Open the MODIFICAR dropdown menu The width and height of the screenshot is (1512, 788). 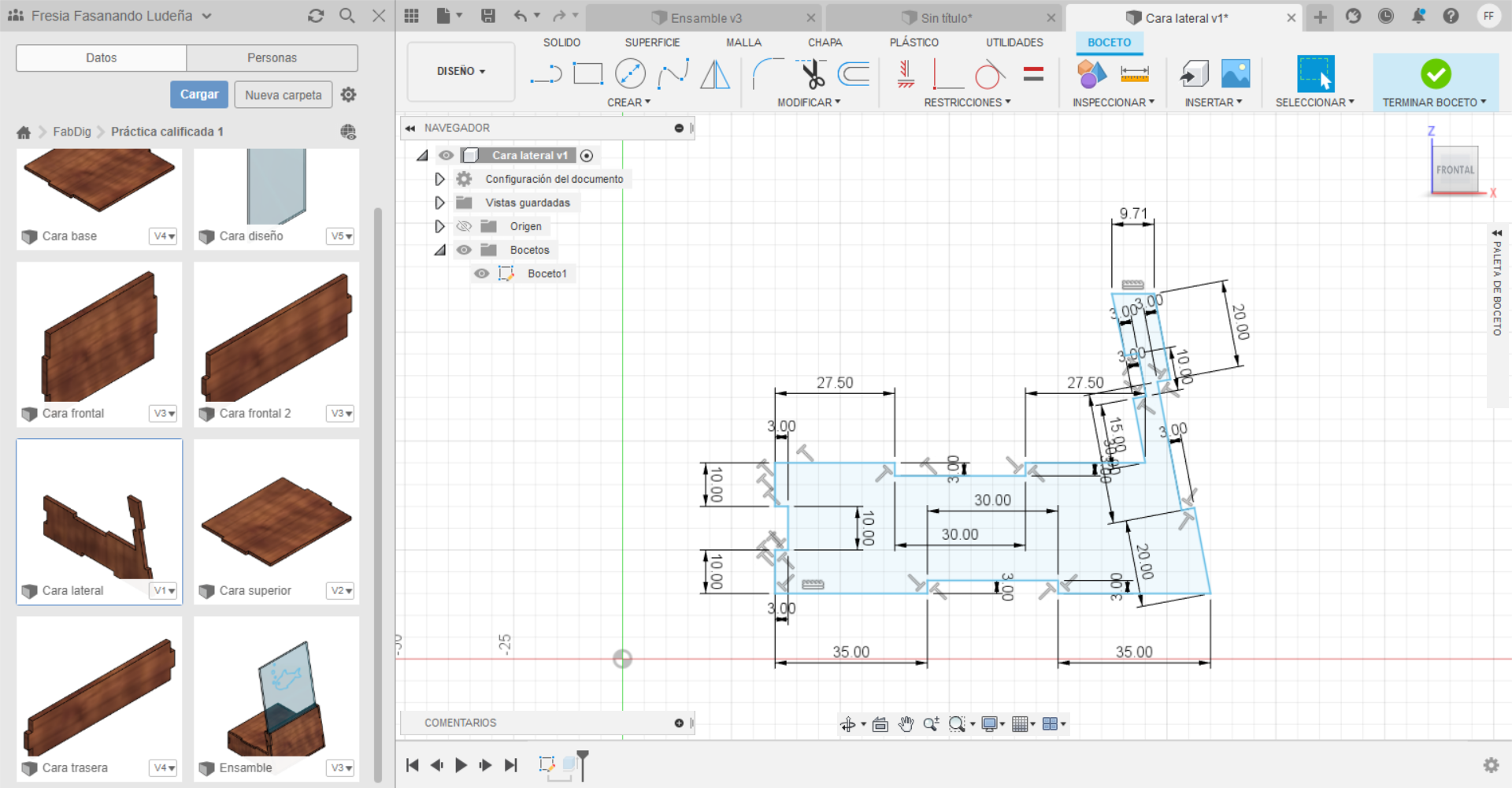(x=809, y=102)
